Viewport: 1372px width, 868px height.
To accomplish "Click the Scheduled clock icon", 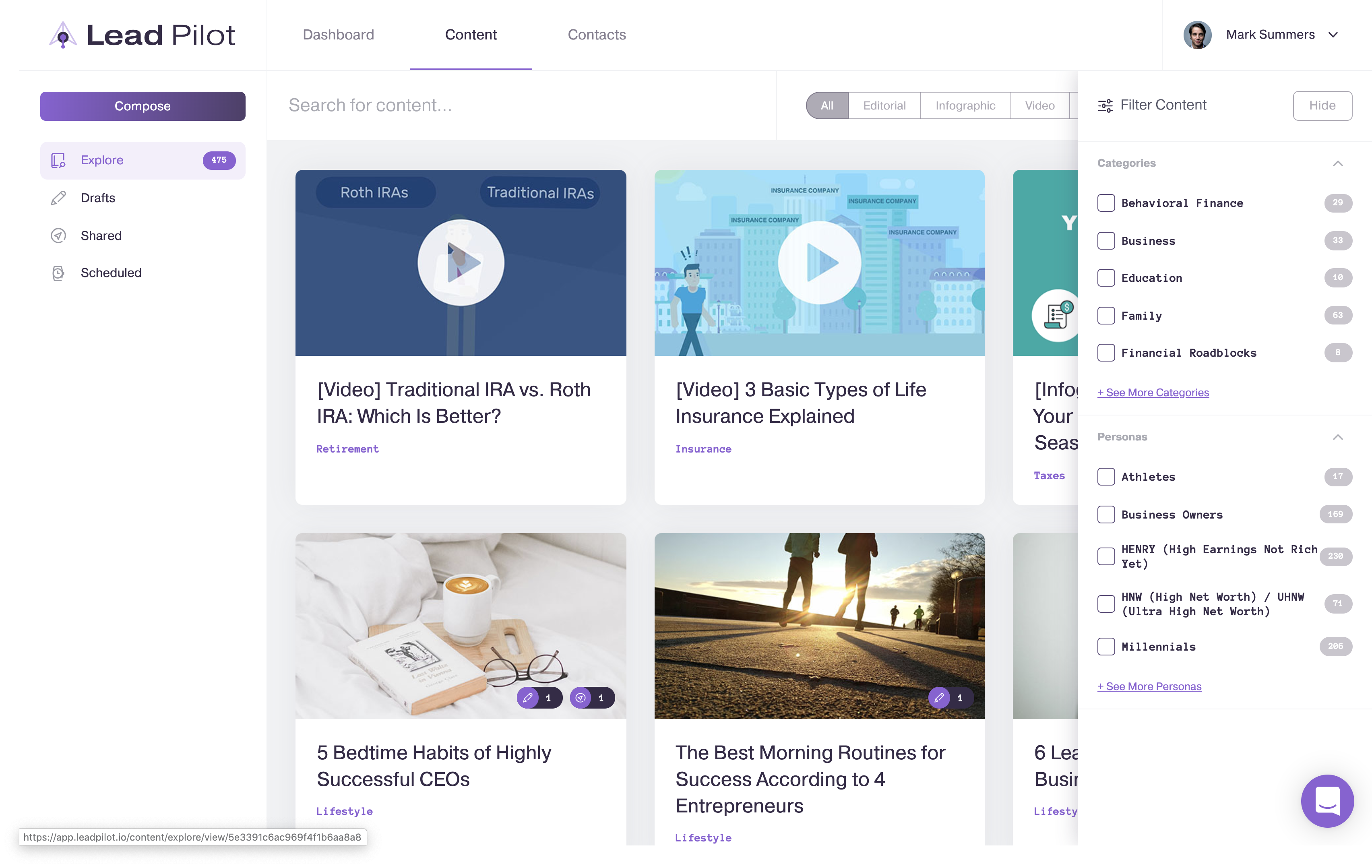I will click(58, 273).
